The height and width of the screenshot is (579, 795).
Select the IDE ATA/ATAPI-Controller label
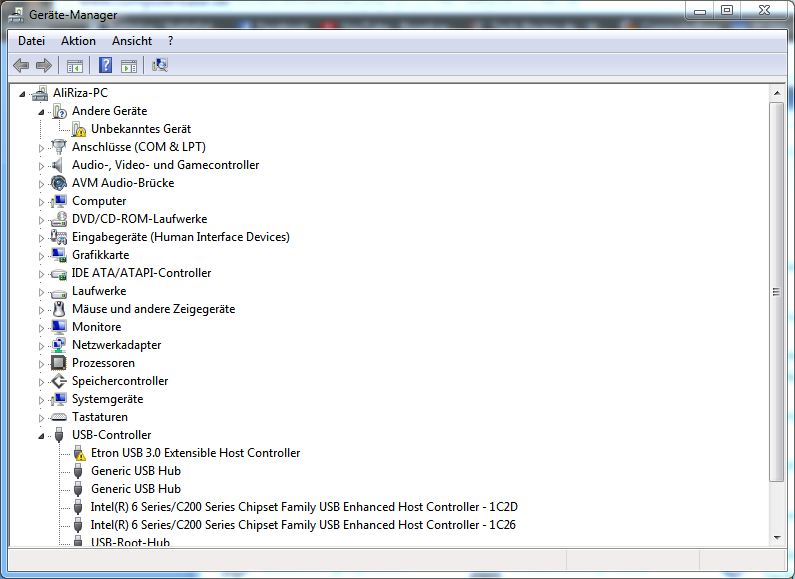(141, 273)
